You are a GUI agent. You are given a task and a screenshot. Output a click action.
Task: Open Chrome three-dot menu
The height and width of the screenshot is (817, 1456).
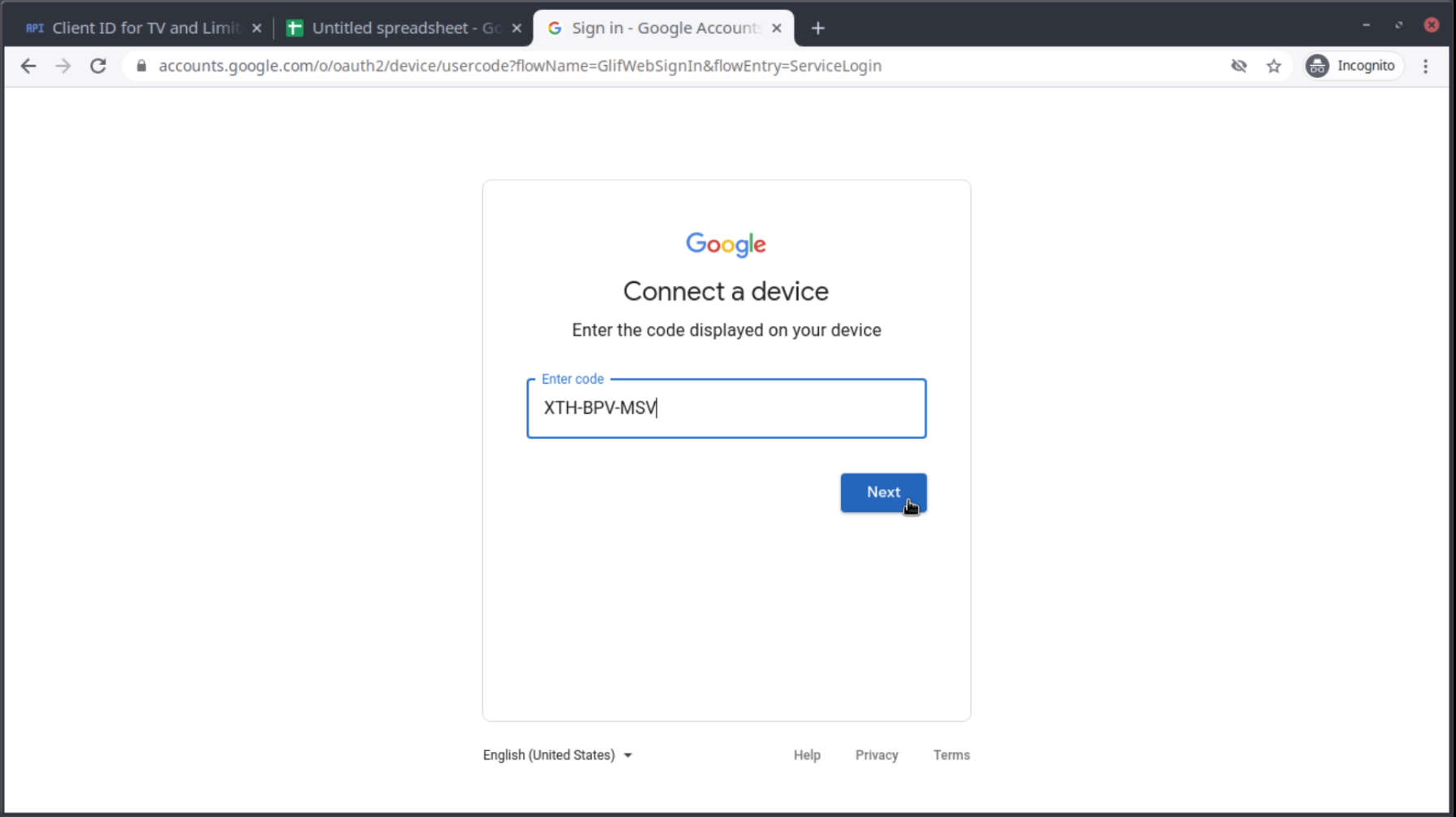coord(1425,66)
